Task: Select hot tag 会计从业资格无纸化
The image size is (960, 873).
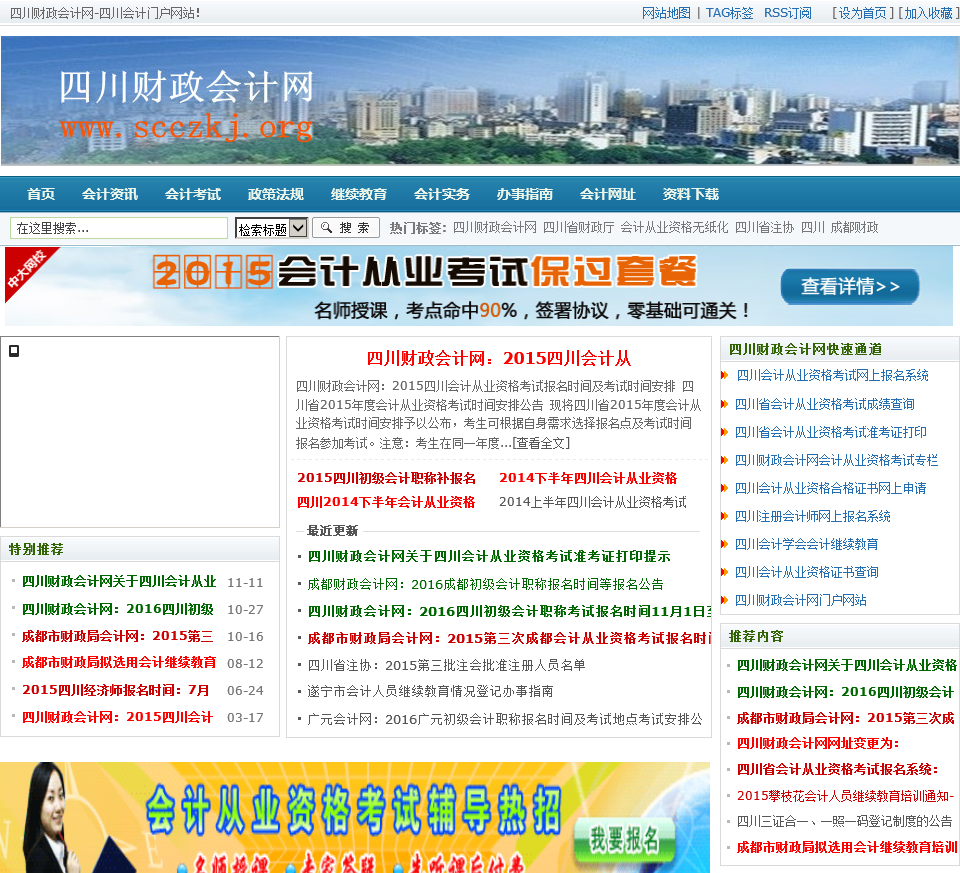Action: click(x=674, y=228)
